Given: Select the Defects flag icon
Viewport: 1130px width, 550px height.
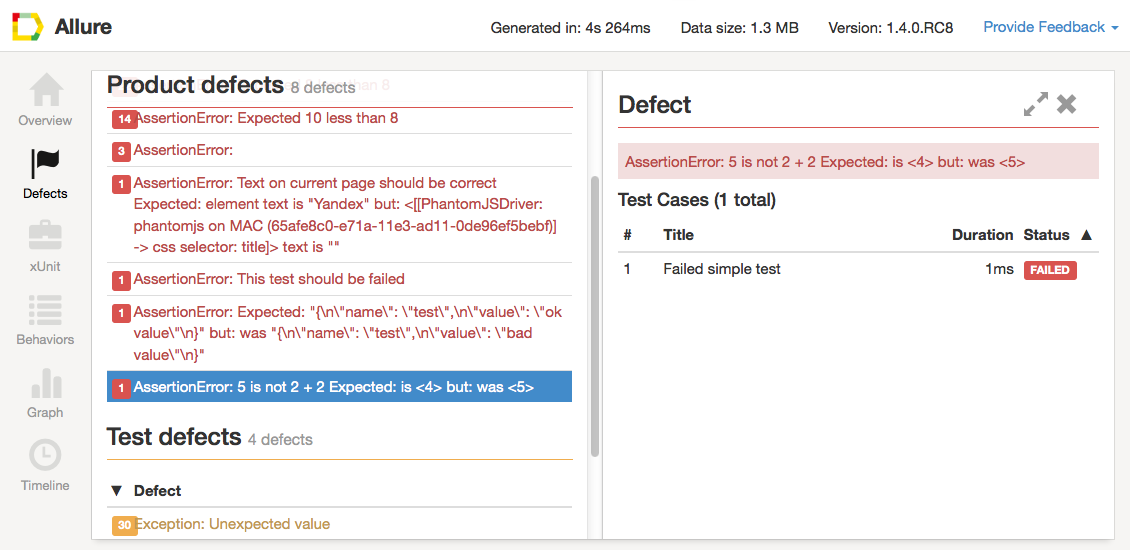Looking at the screenshot, I should click(45, 164).
